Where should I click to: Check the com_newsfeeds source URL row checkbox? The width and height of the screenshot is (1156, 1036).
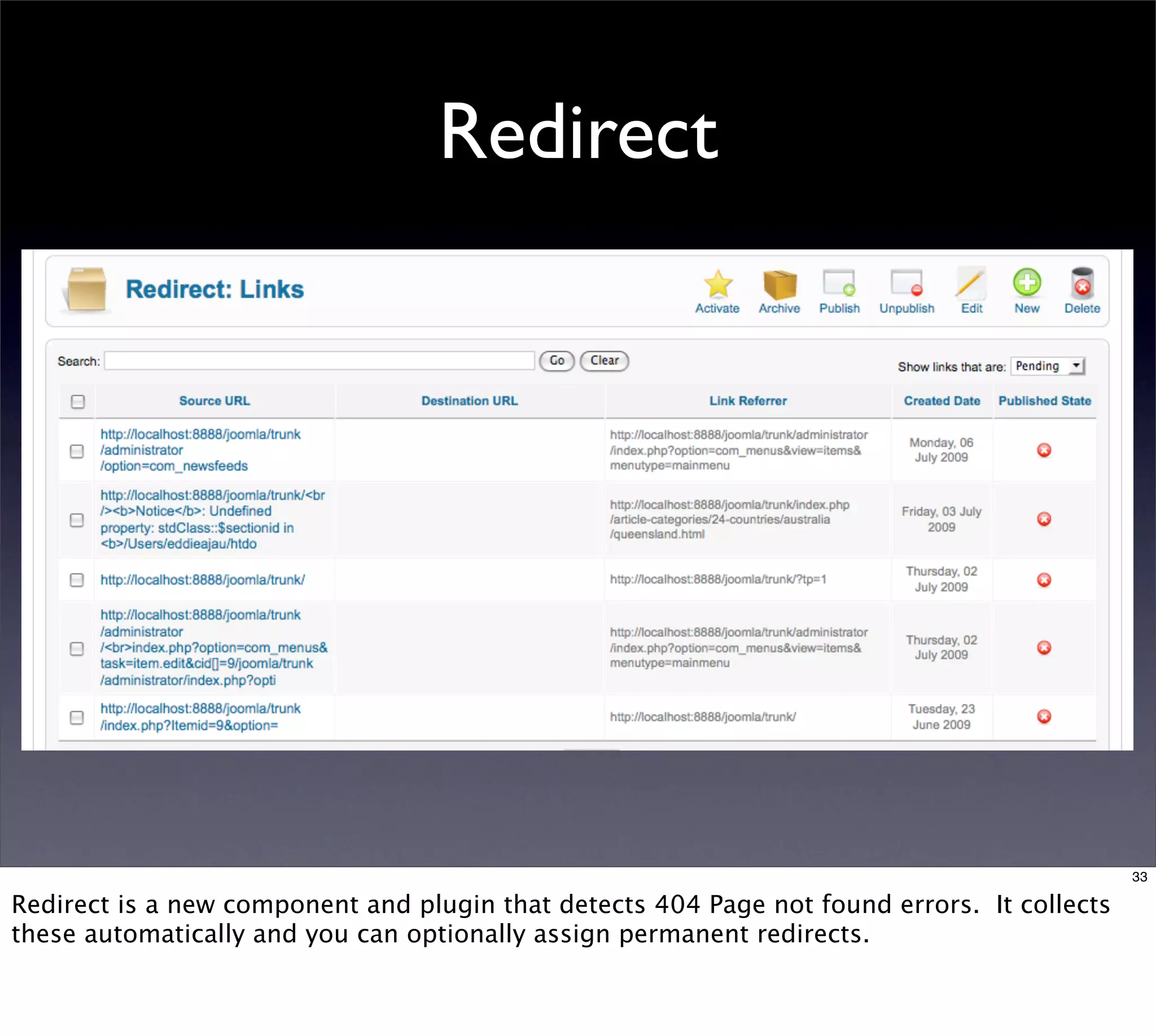pyautogui.click(x=77, y=451)
